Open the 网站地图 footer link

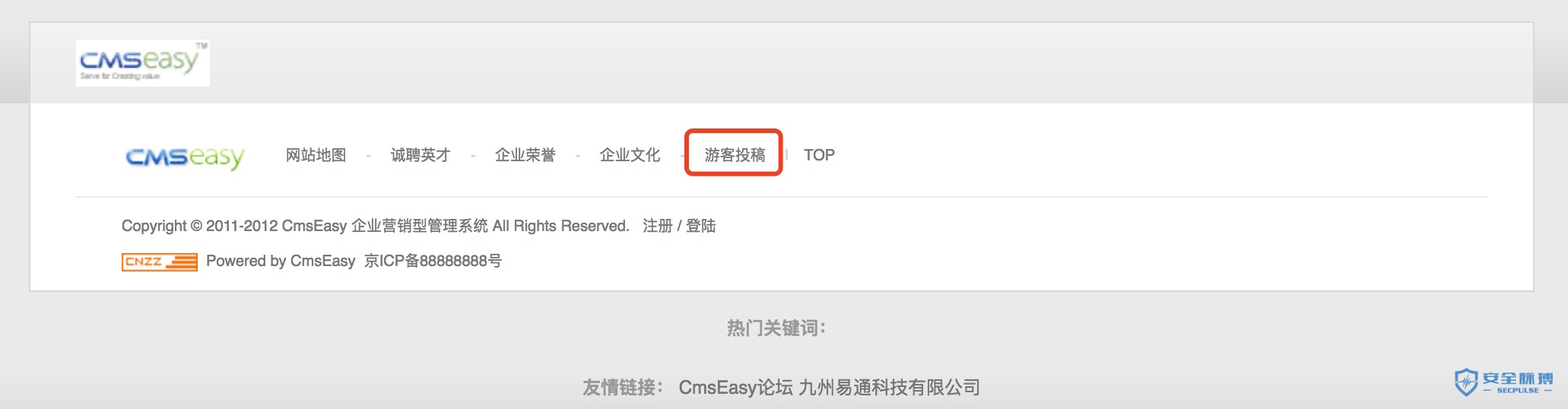tap(316, 155)
